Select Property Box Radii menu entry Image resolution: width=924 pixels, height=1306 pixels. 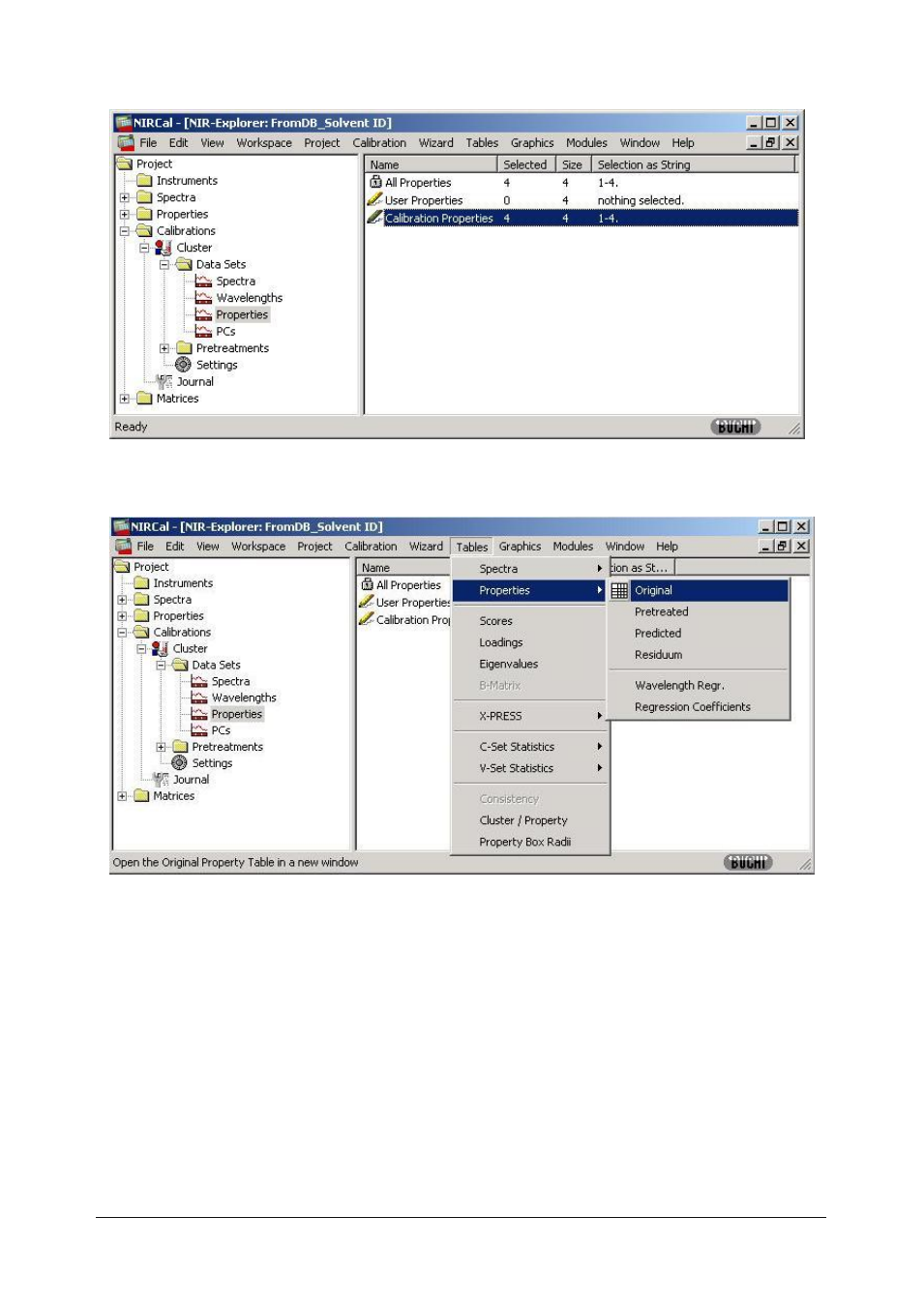(525, 842)
